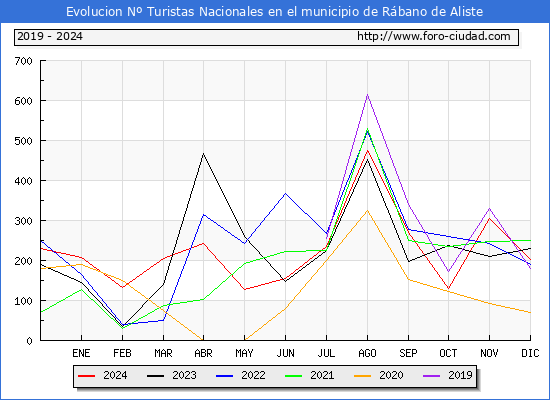Image resolution: width=550 pixels, height=400 pixels.
Task: Click the orange 2020 legend swatch
Action: [x=362, y=376]
